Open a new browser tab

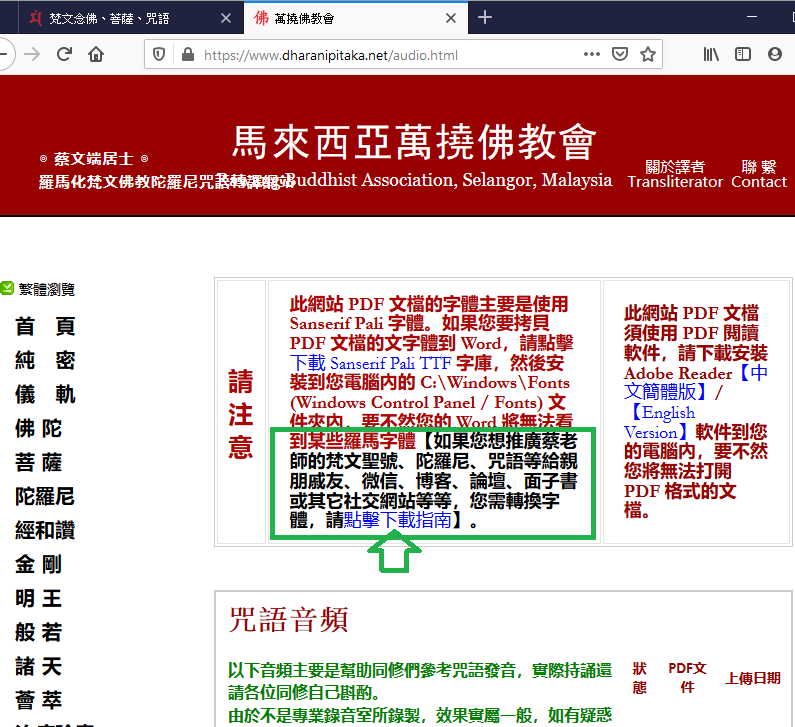tap(485, 17)
